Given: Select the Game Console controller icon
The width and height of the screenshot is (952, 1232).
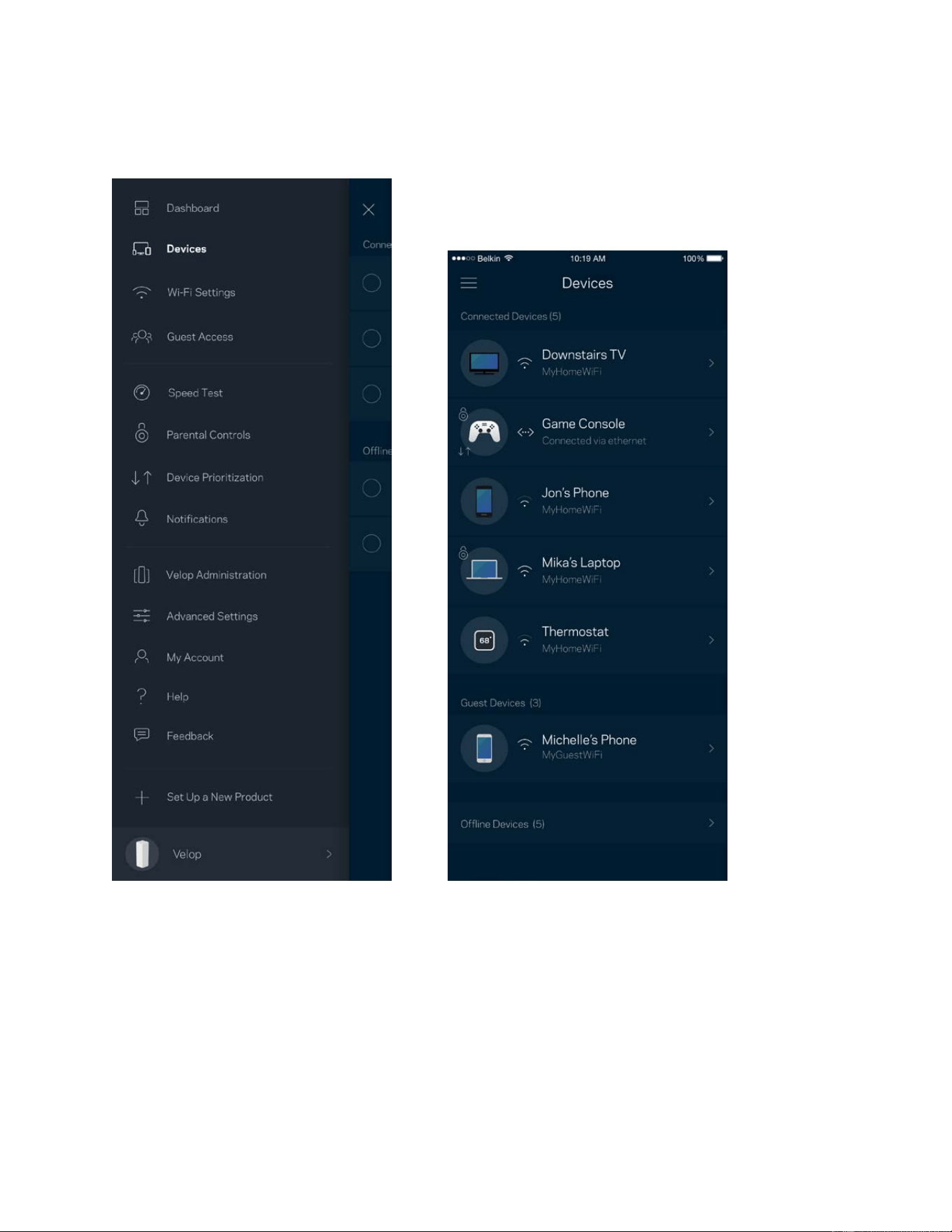Looking at the screenshot, I should (x=484, y=432).
